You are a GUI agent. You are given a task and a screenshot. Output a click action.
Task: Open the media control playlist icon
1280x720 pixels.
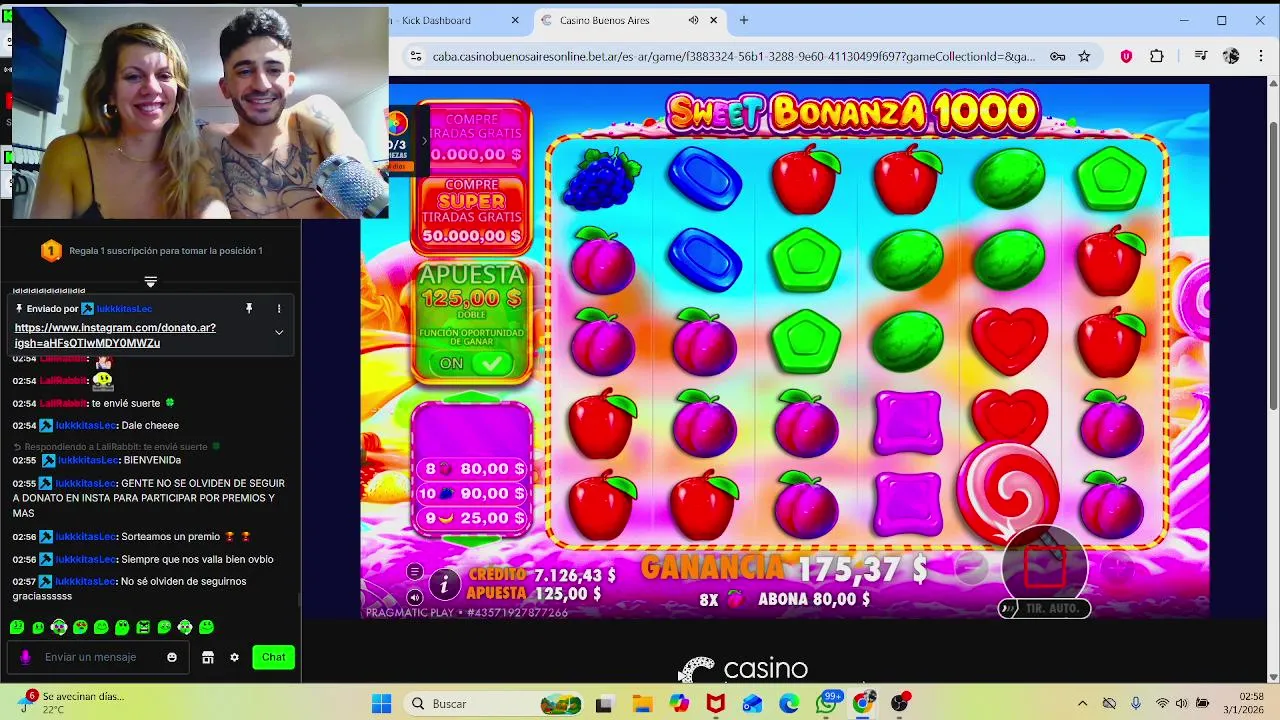(x=1201, y=57)
